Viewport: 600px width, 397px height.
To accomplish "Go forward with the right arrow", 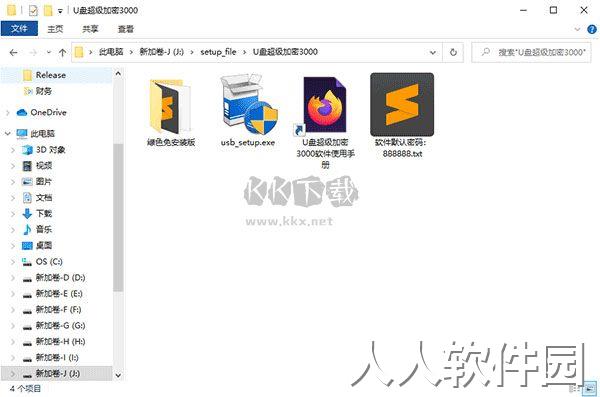I will click(33, 52).
